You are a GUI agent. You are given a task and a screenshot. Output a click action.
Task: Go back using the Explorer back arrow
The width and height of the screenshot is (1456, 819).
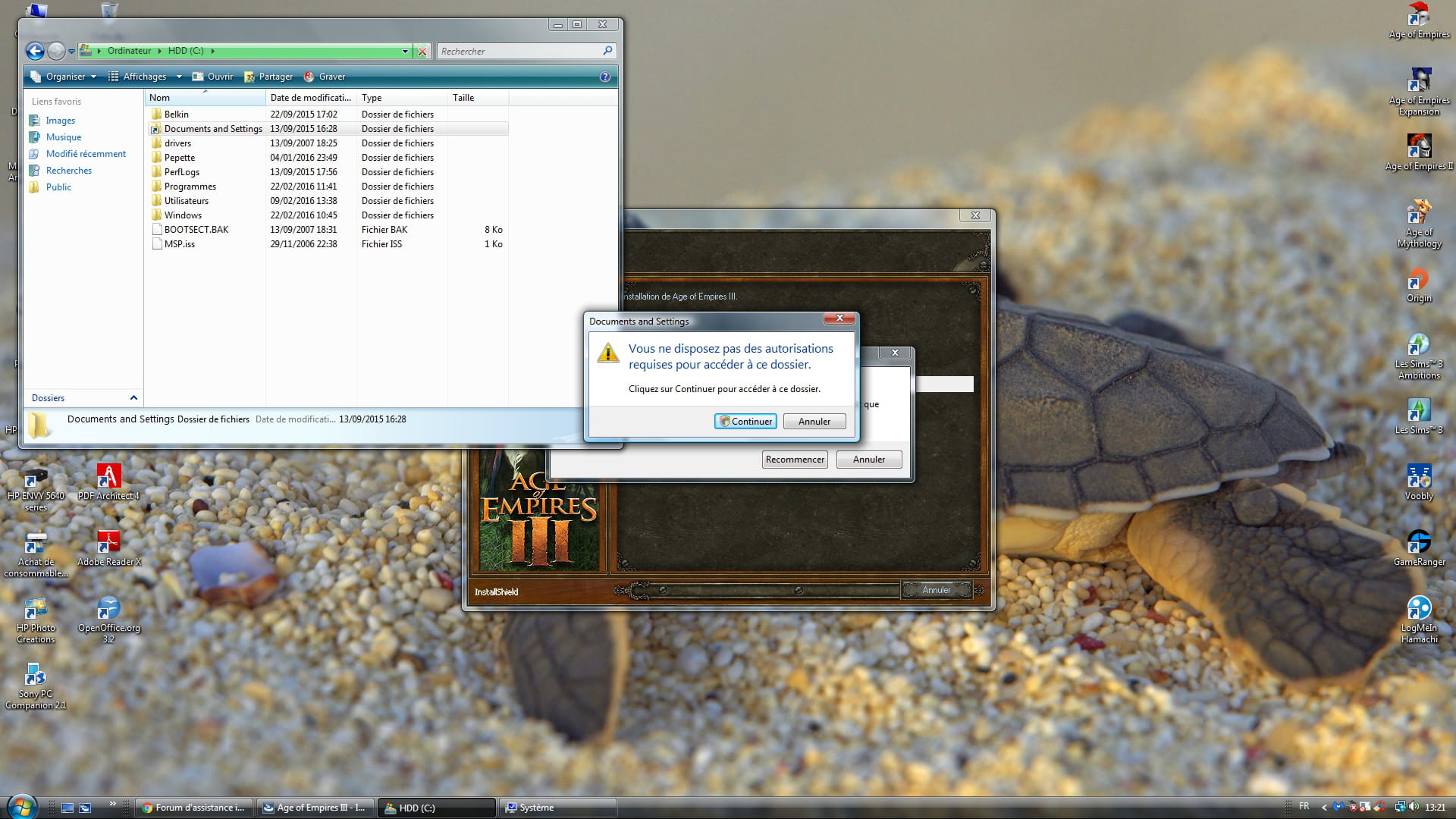point(35,51)
